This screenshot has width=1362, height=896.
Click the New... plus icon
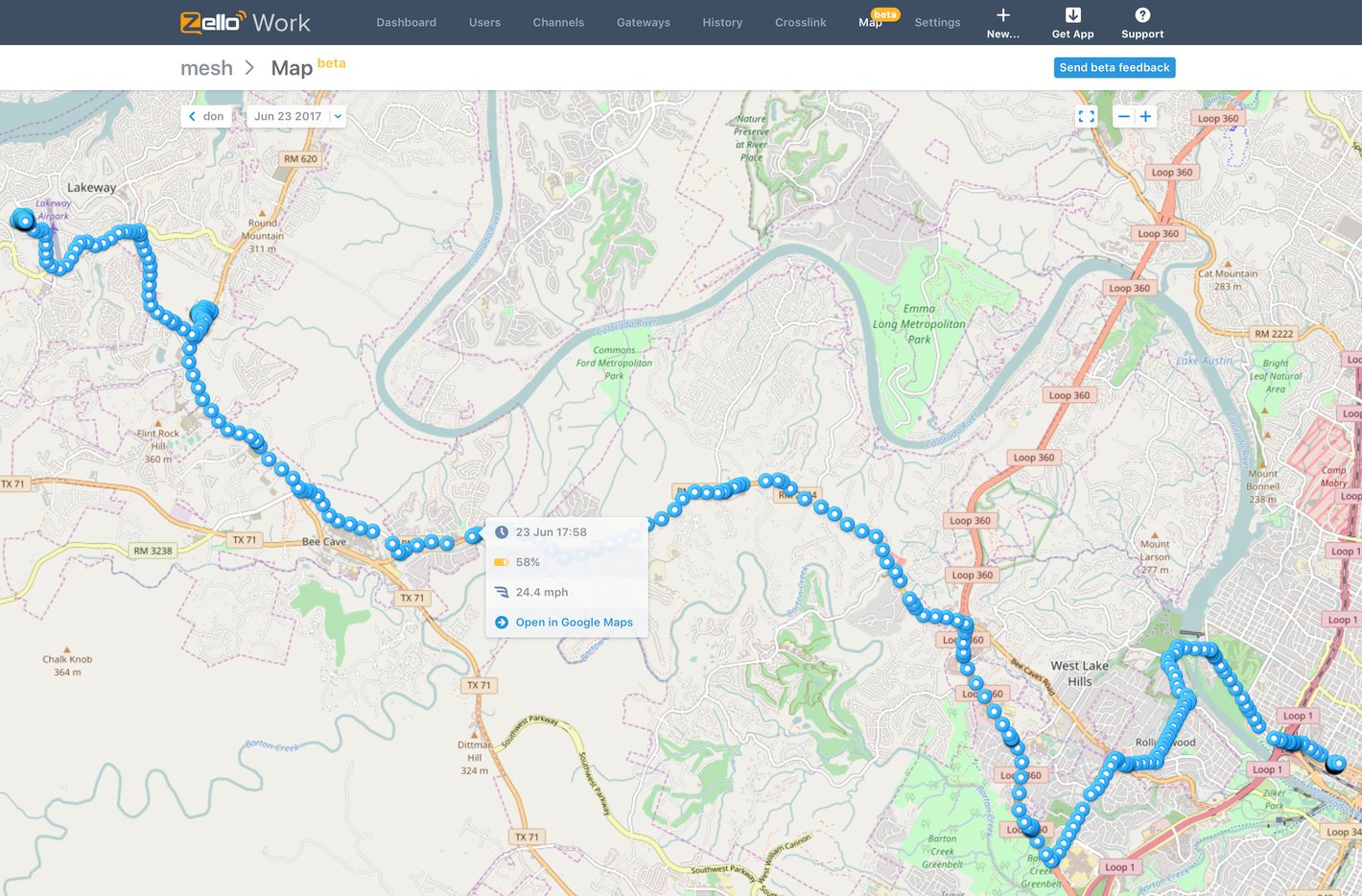(x=1002, y=15)
